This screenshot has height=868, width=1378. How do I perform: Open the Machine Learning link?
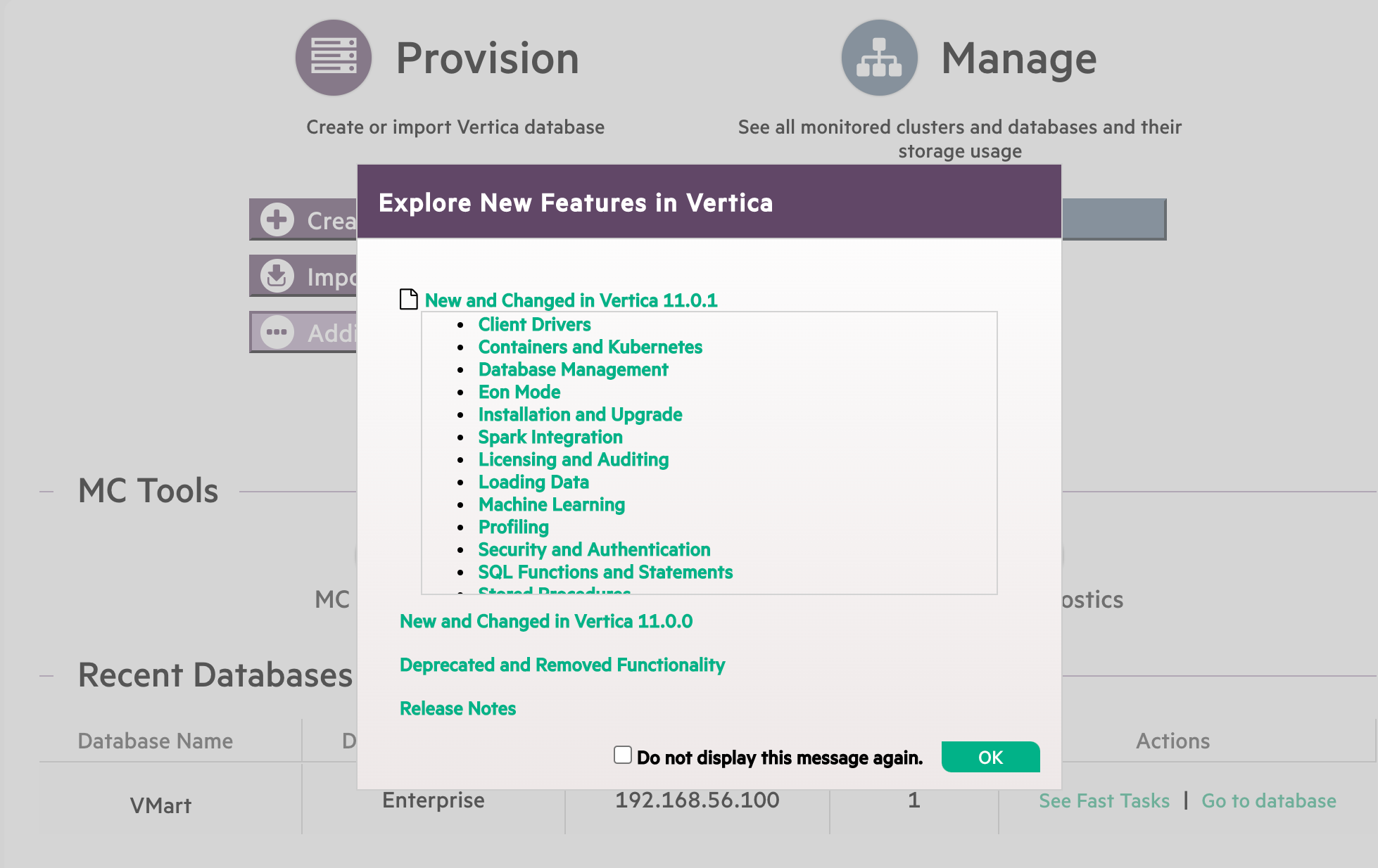point(551,504)
